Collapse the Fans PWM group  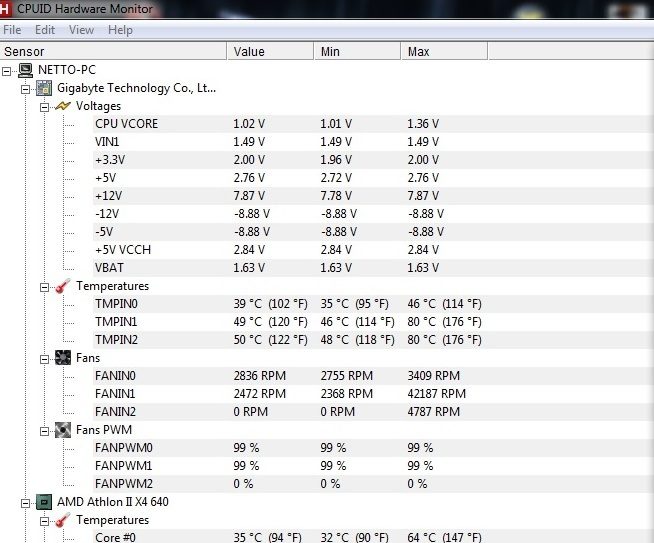(44, 431)
